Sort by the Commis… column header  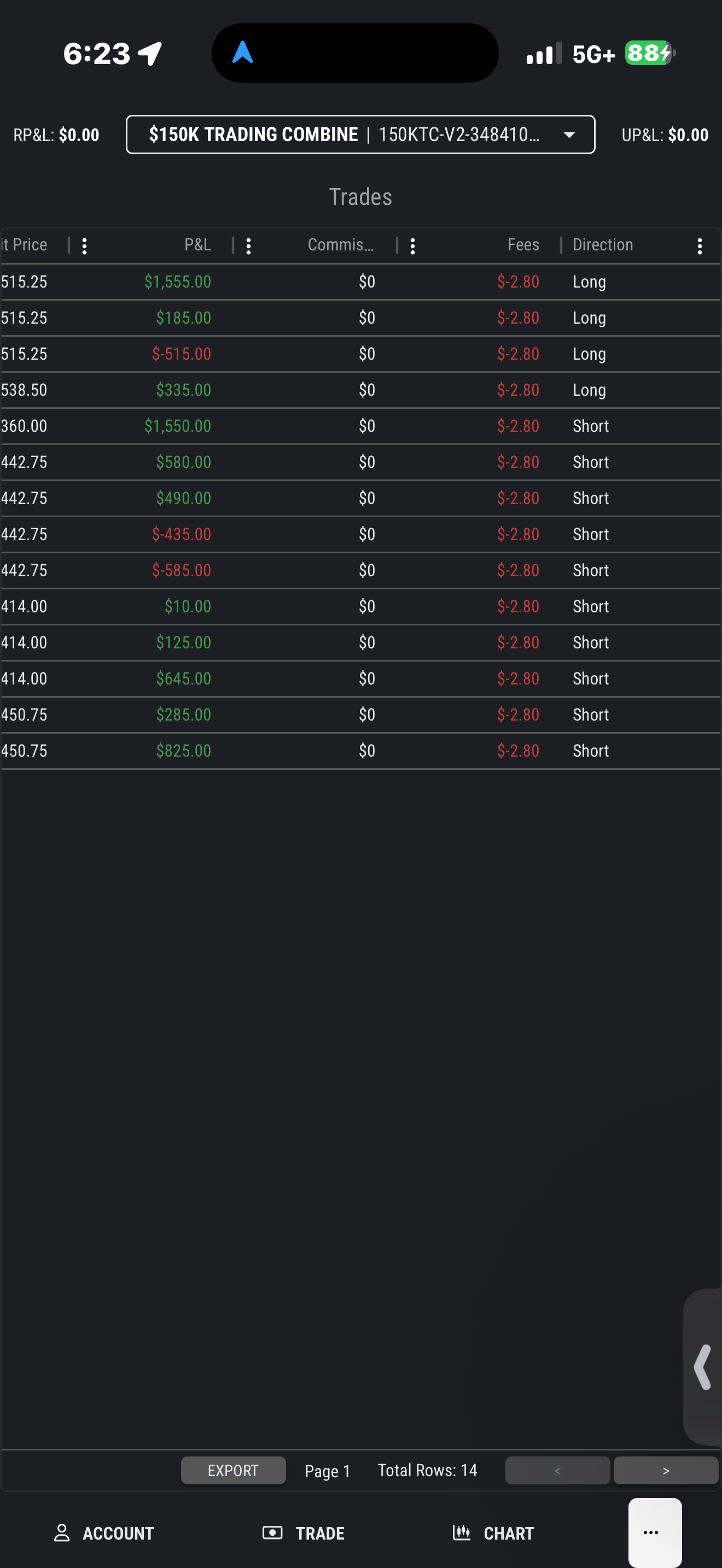coord(341,245)
